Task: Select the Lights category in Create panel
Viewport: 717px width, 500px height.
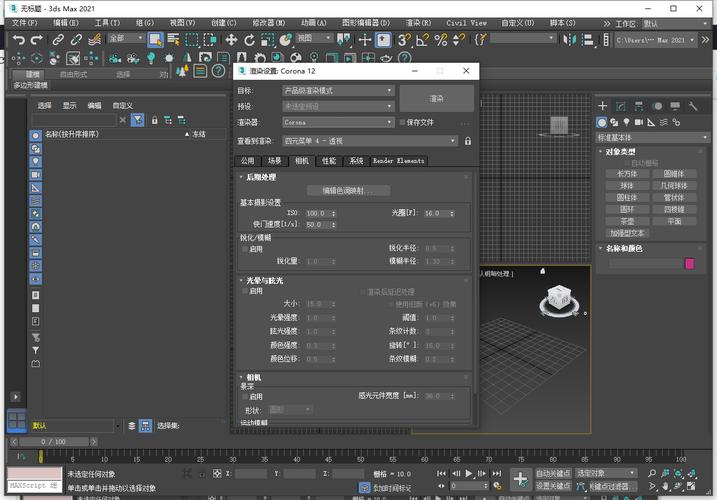Action: (626, 122)
